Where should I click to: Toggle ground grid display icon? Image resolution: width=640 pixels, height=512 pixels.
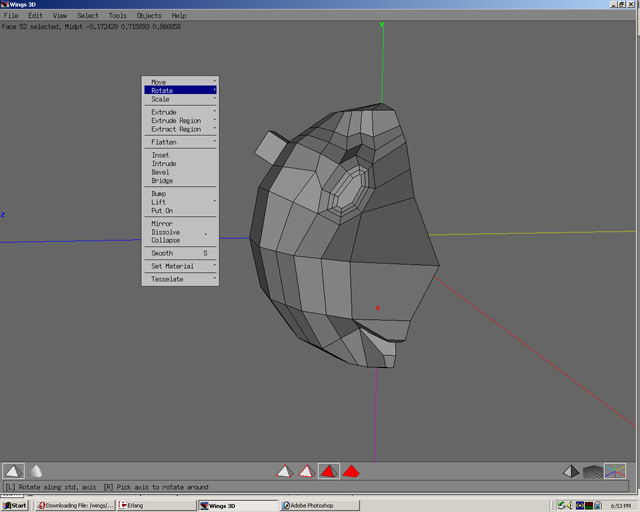pos(593,472)
